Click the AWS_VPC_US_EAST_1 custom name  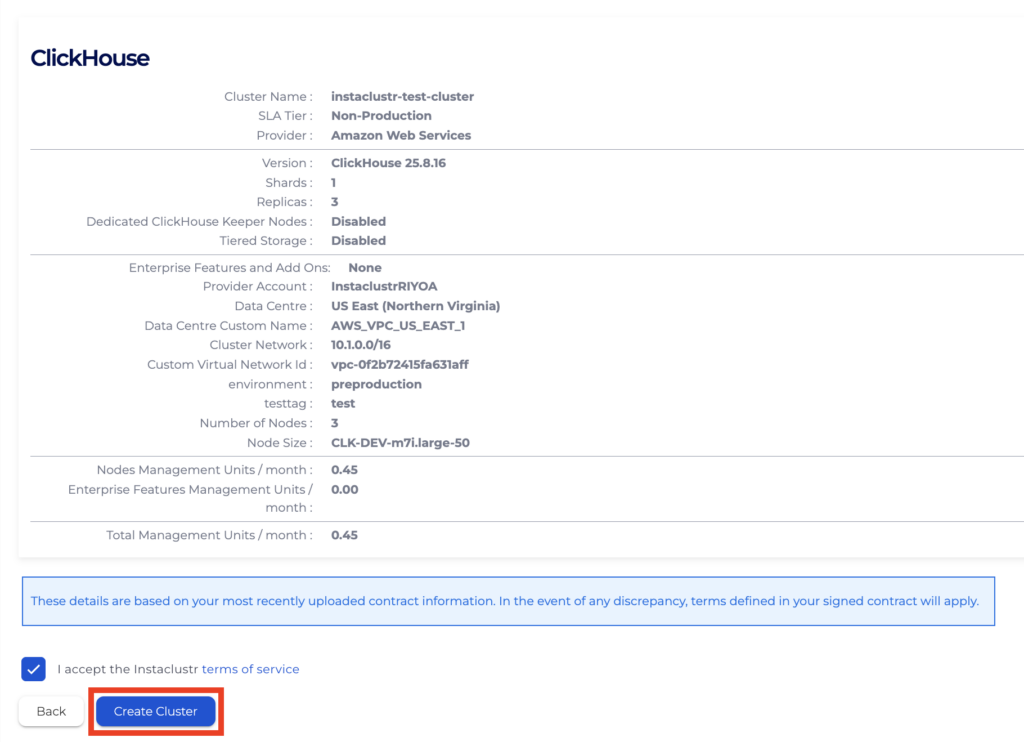pyautogui.click(x=398, y=326)
